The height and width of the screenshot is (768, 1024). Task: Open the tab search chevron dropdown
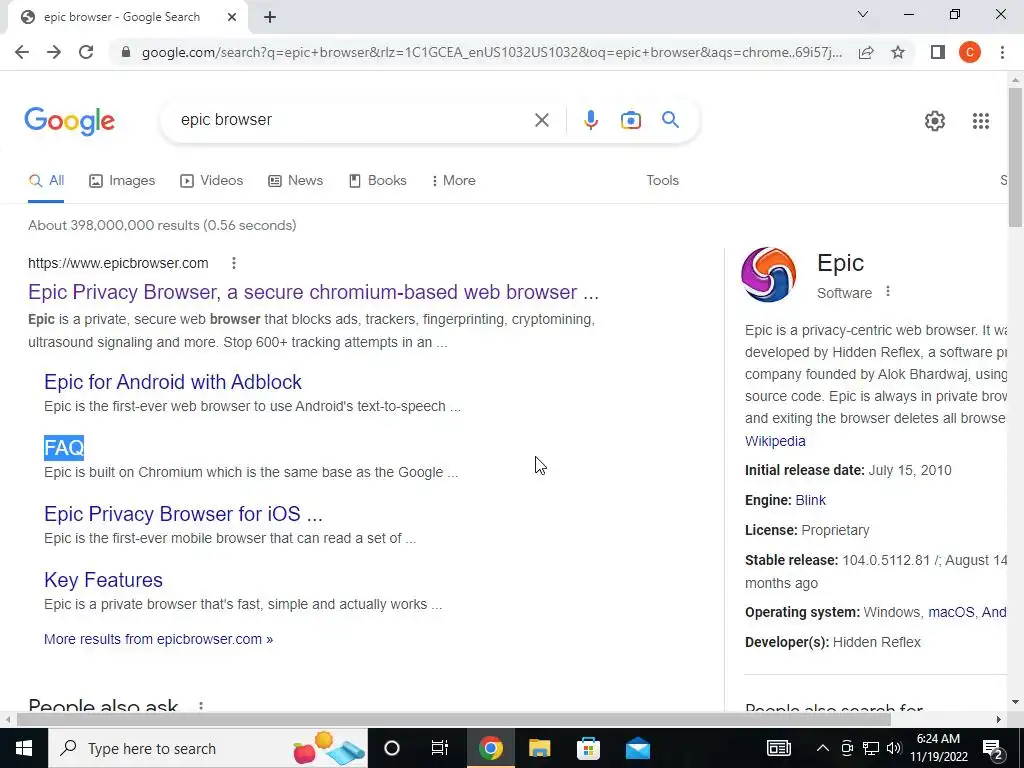point(863,14)
